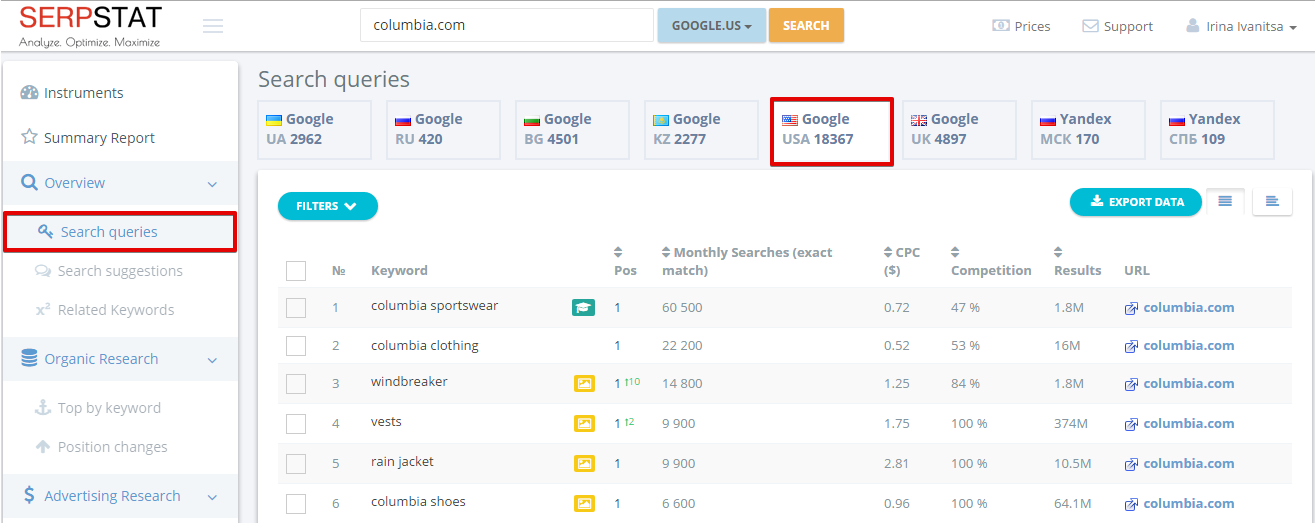Open the hamburger menu icon
This screenshot has width=1315, height=523.
(x=212, y=26)
